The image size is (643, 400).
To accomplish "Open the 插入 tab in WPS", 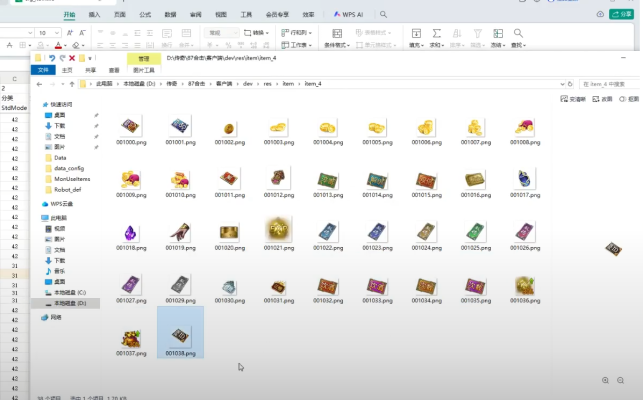I will tap(94, 15).
